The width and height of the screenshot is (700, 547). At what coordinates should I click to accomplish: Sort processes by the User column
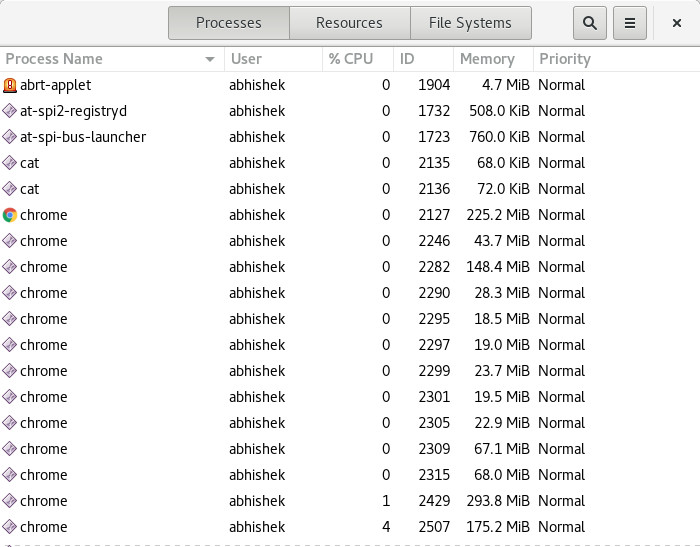(x=246, y=59)
